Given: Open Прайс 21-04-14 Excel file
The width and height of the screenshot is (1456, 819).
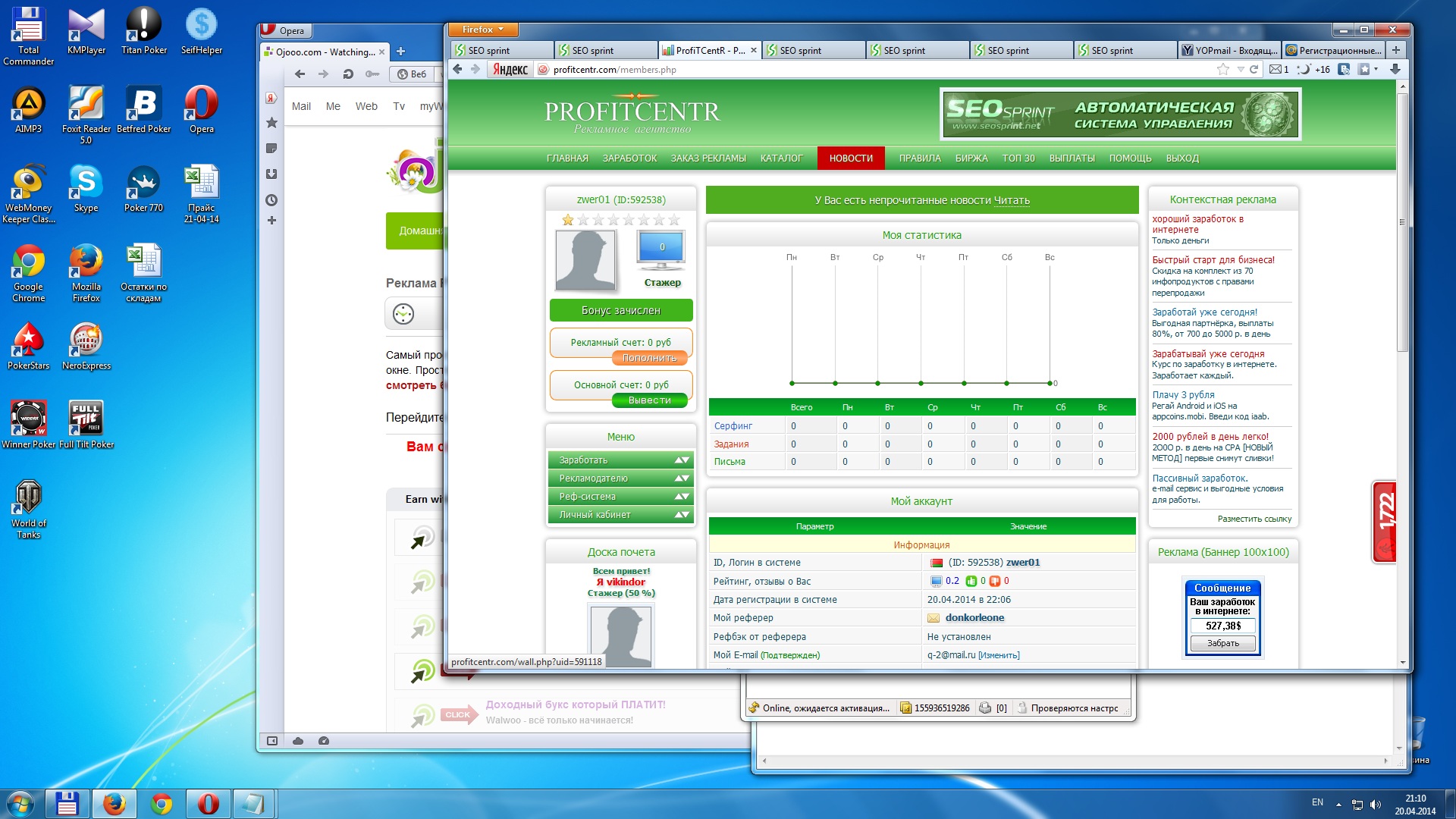Looking at the screenshot, I should (202, 193).
